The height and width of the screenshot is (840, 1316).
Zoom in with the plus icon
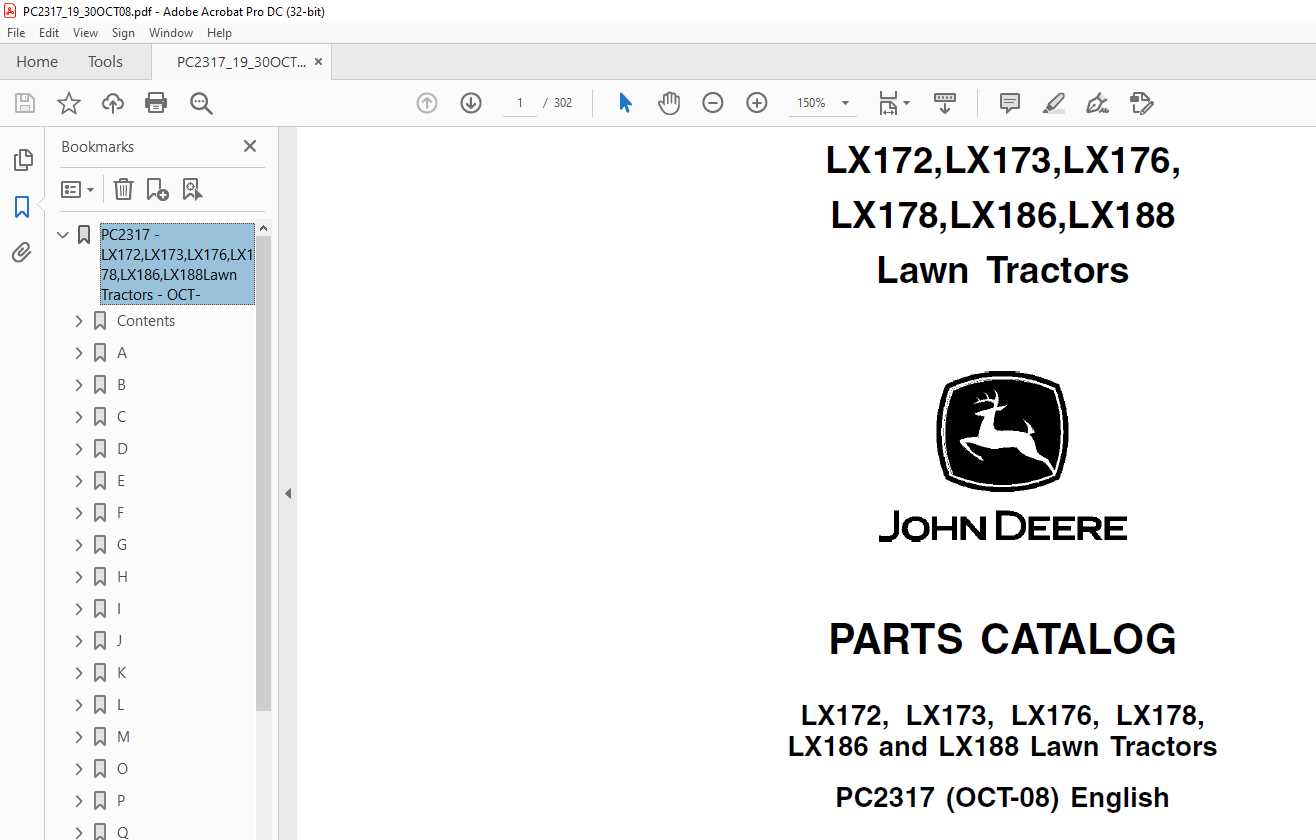click(x=757, y=103)
